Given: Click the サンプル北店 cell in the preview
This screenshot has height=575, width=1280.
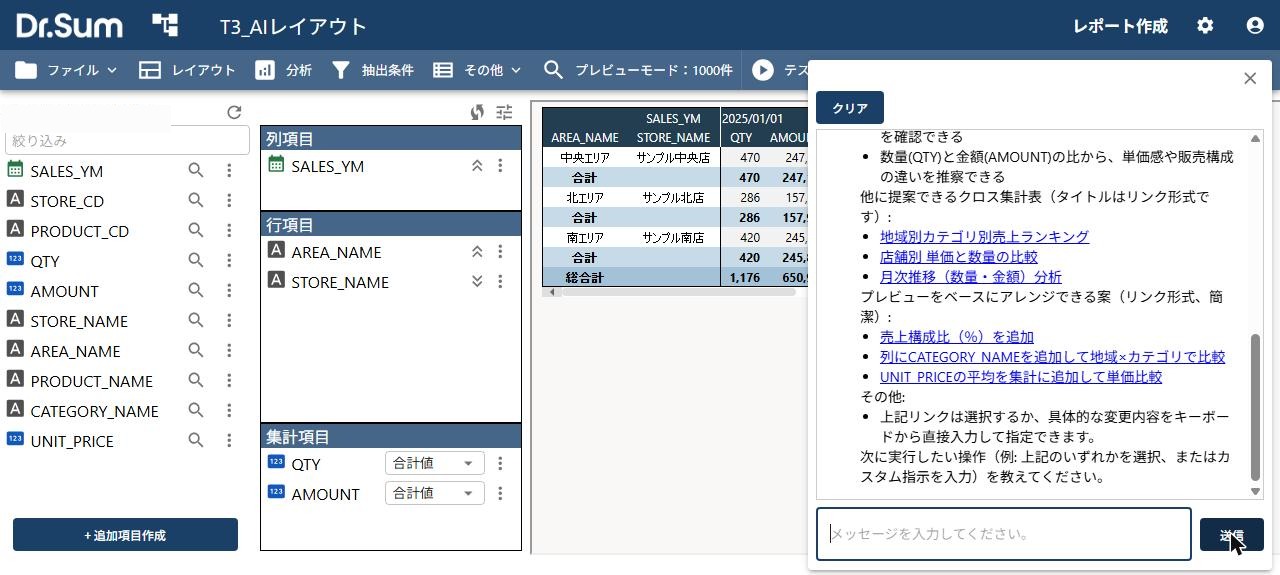Looking at the screenshot, I should point(673,198).
